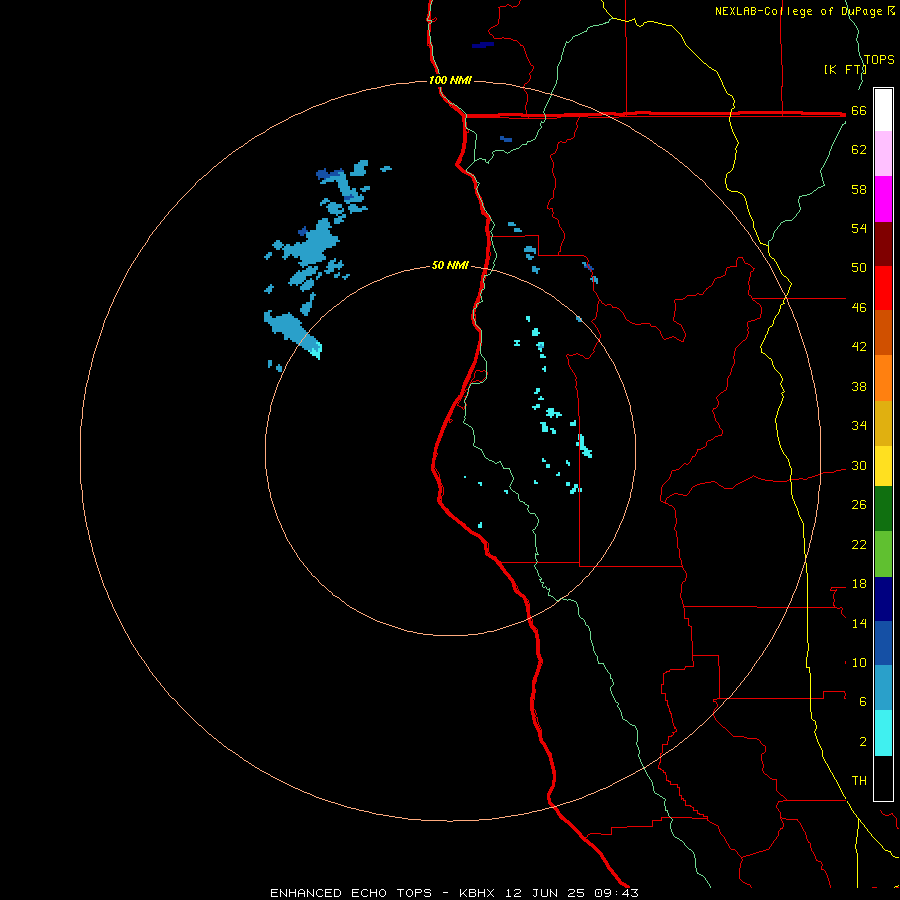Image resolution: width=900 pixels, height=900 pixels.
Task: Click the TOPS legend title
Action: 879,60
